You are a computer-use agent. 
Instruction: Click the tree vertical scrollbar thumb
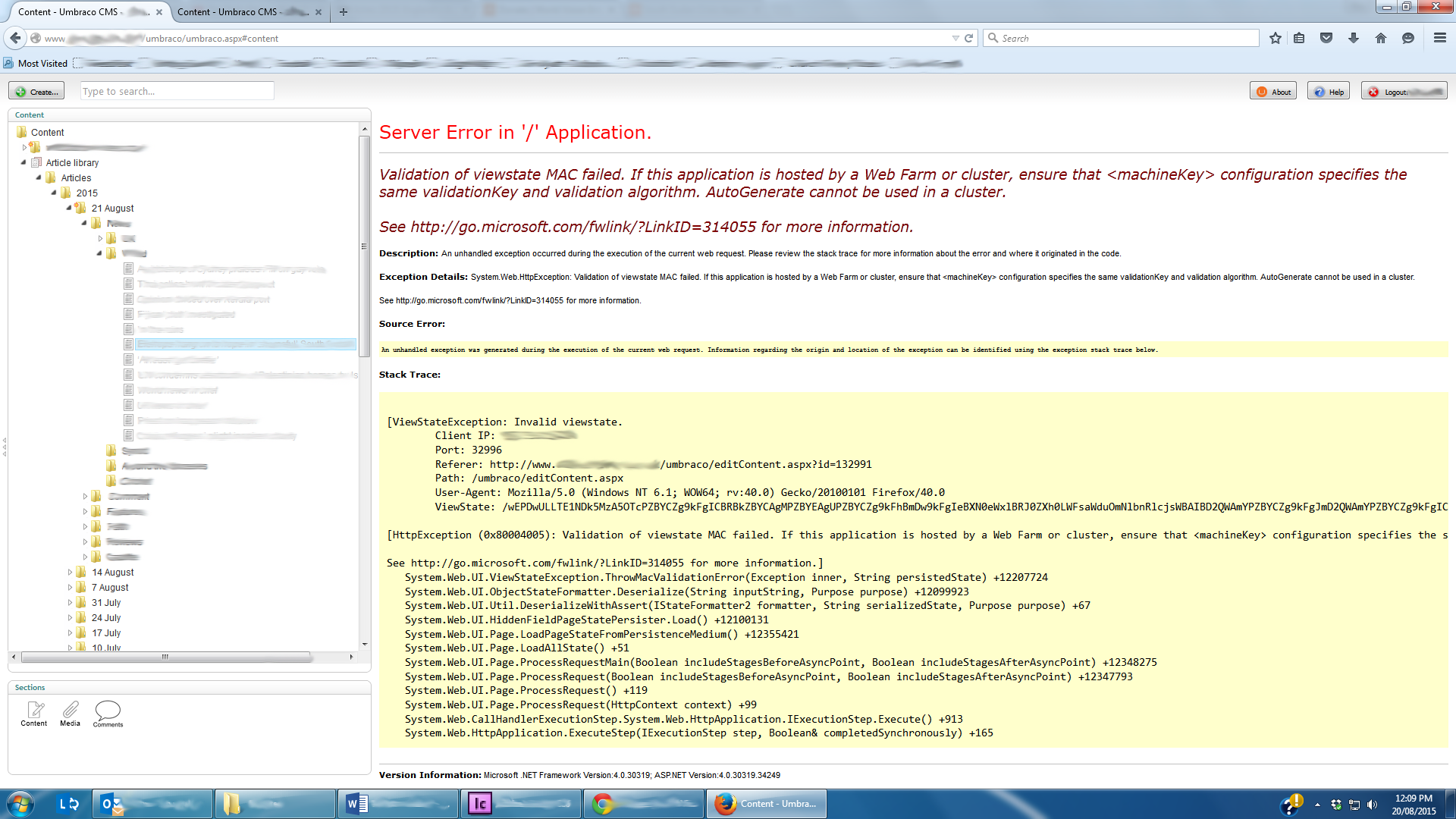click(365, 246)
